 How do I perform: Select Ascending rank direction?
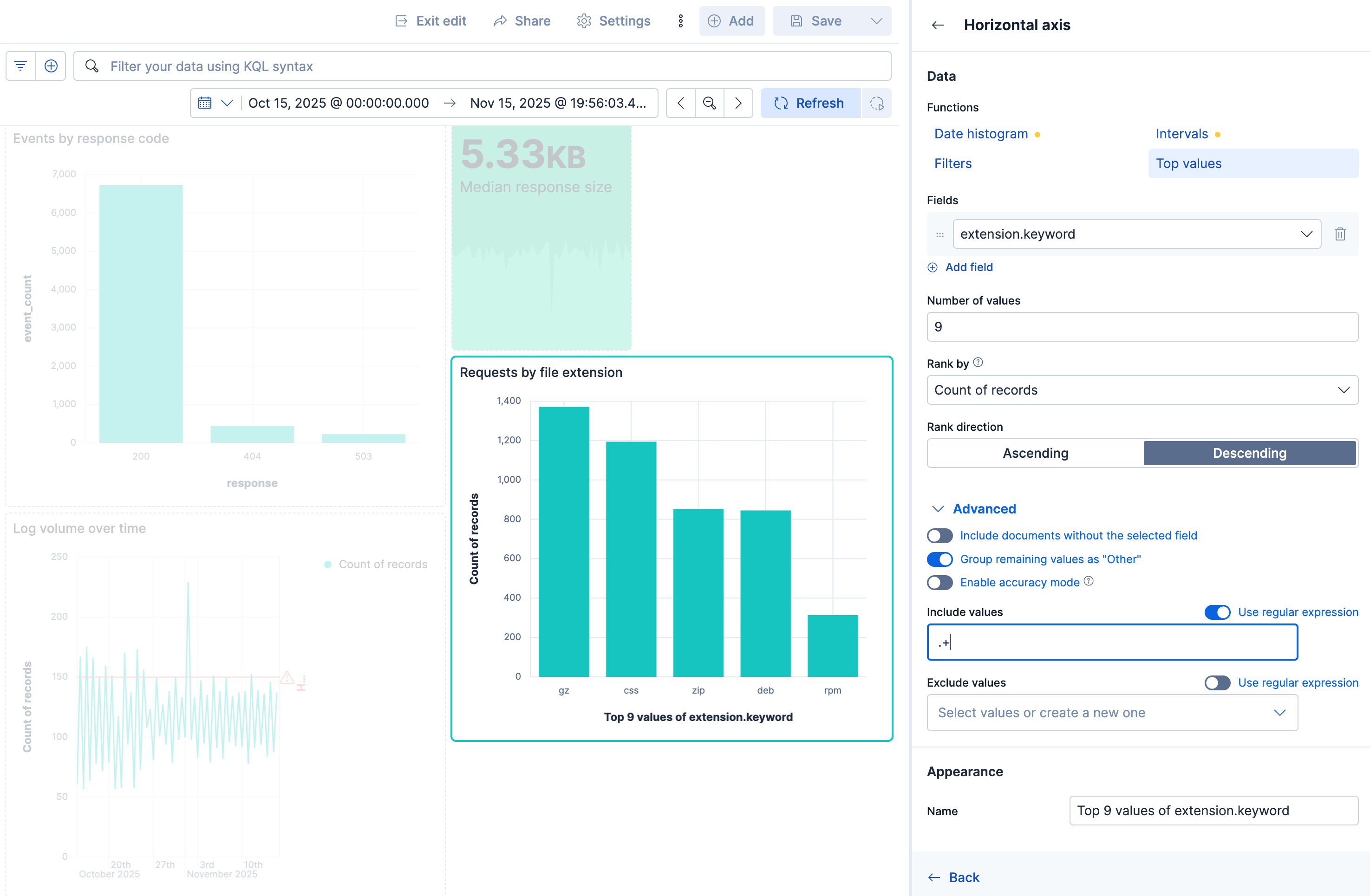pyautogui.click(x=1035, y=454)
